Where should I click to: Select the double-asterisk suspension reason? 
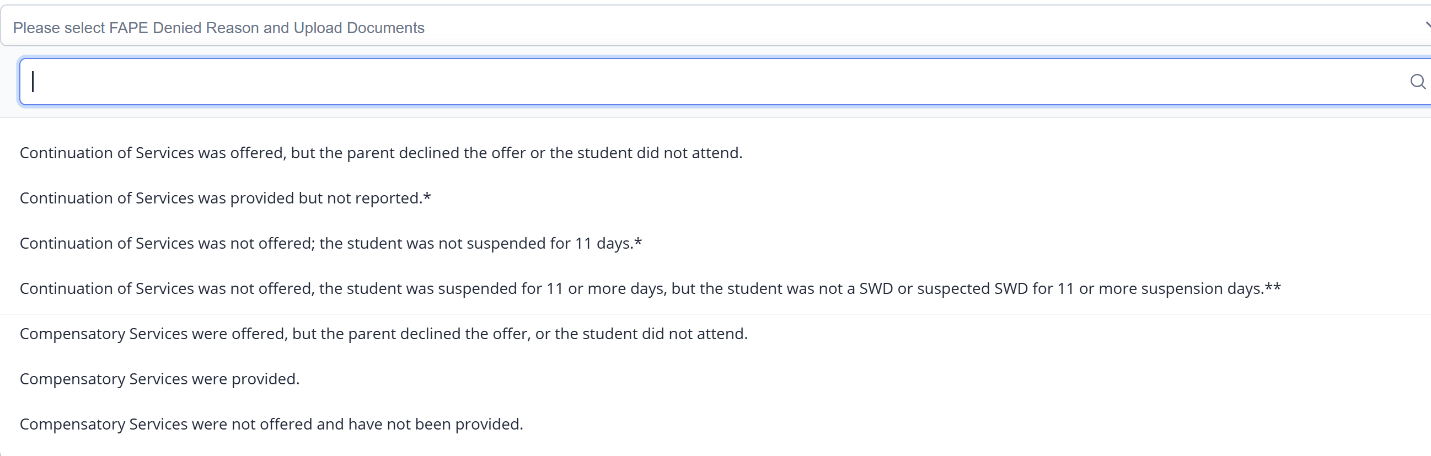click(650, 289)
